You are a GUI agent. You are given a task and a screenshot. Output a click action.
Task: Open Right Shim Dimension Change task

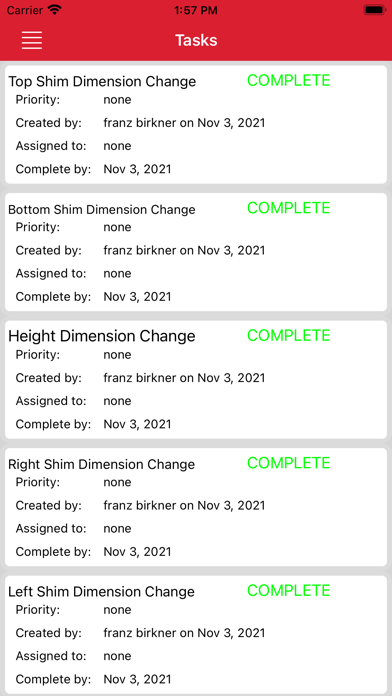tap(196, 507)
